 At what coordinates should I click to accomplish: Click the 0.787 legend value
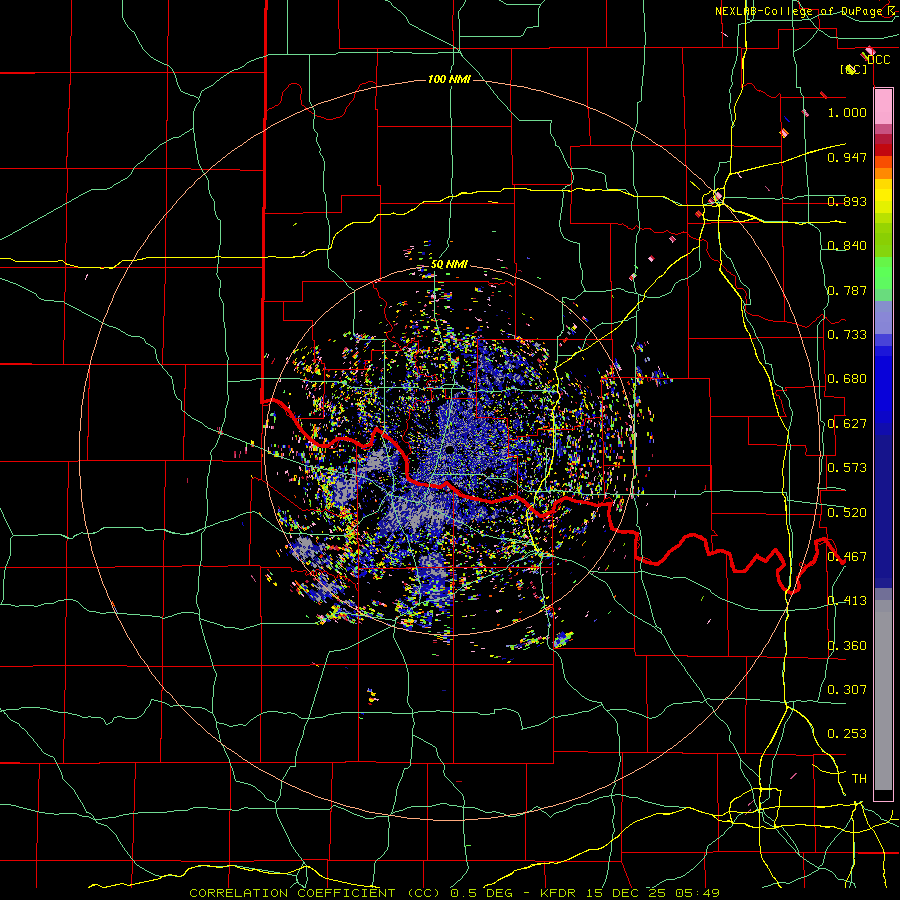[847, 290]
